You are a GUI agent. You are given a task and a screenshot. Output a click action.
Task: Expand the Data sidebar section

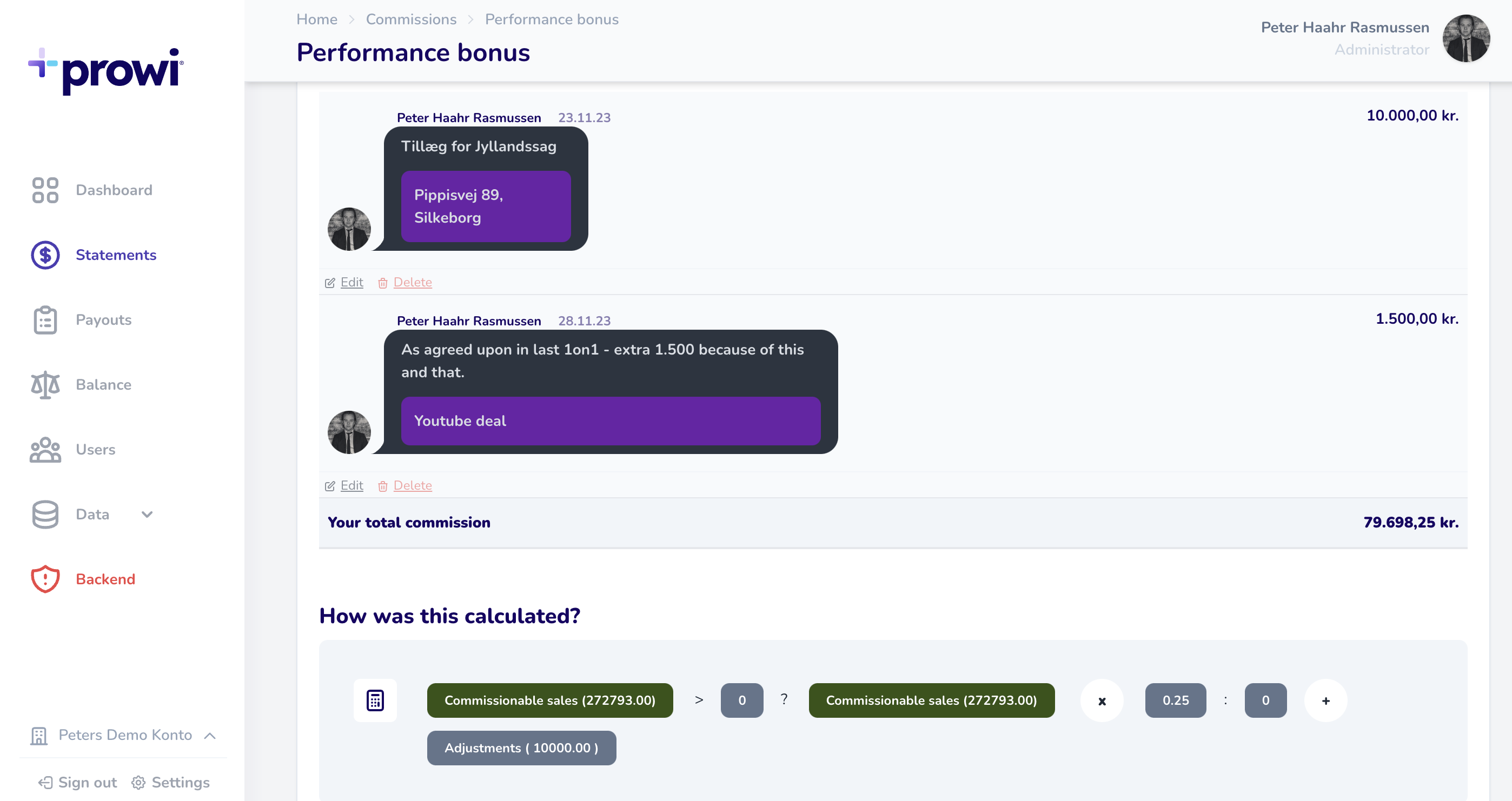tap(147, 514)
